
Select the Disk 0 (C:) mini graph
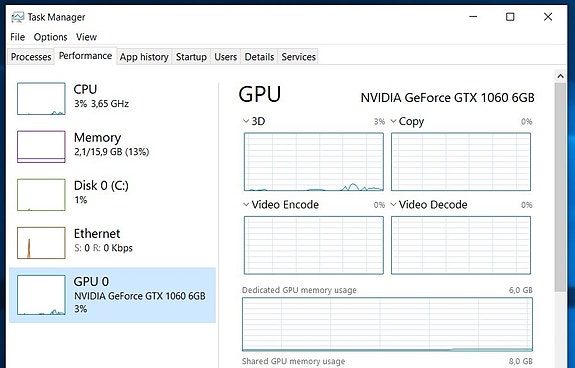[41, 195]
